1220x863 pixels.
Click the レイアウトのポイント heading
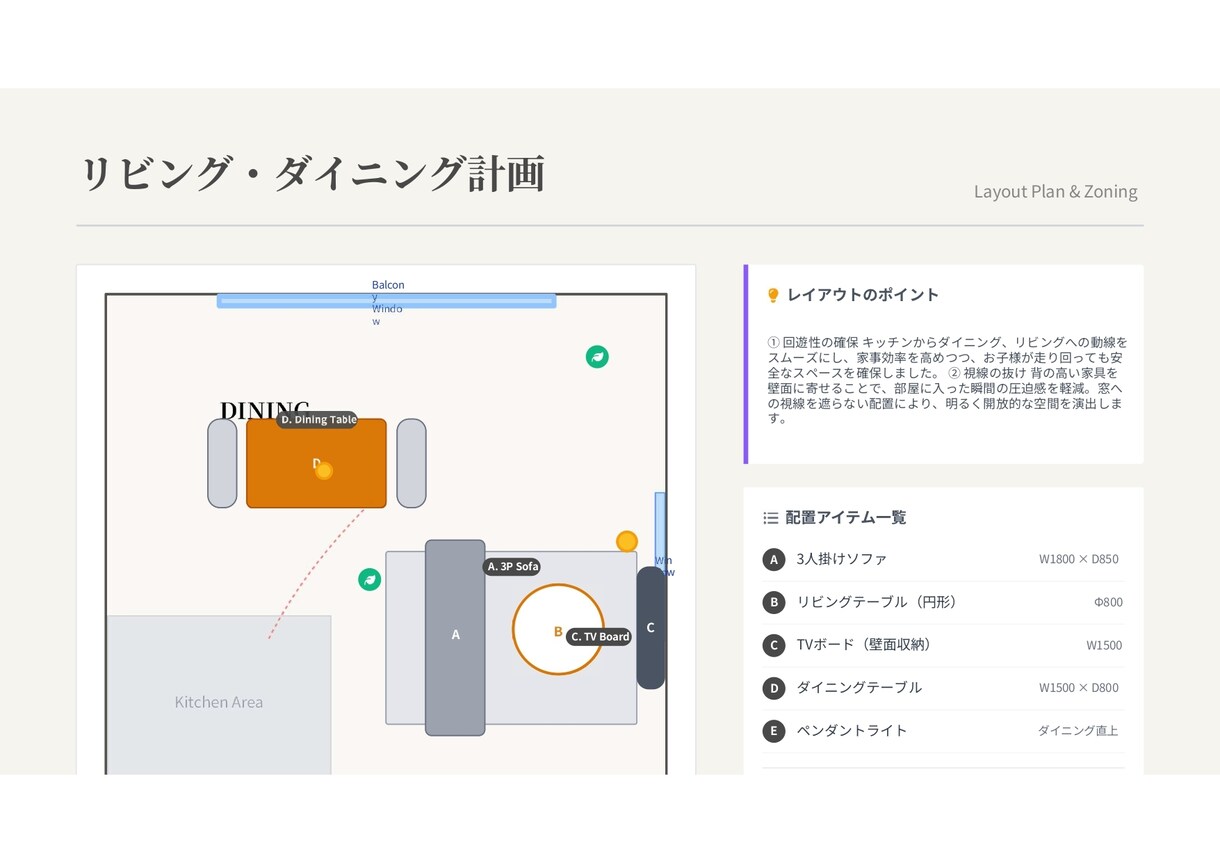click(863, 295)
